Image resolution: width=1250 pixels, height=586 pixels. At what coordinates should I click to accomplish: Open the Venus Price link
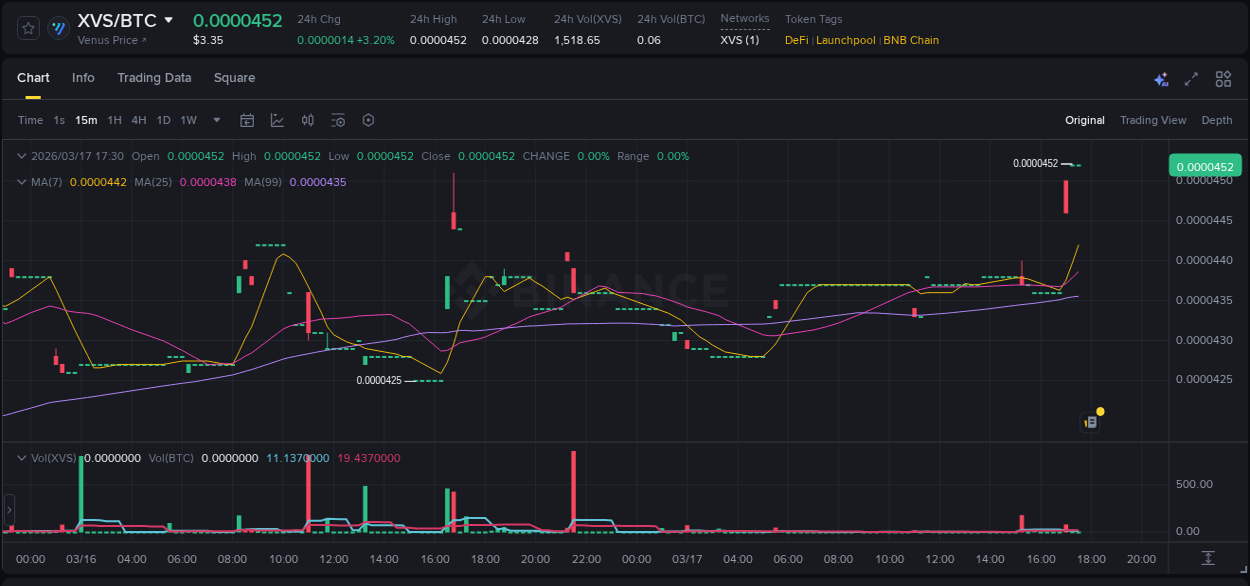[111, 40]
